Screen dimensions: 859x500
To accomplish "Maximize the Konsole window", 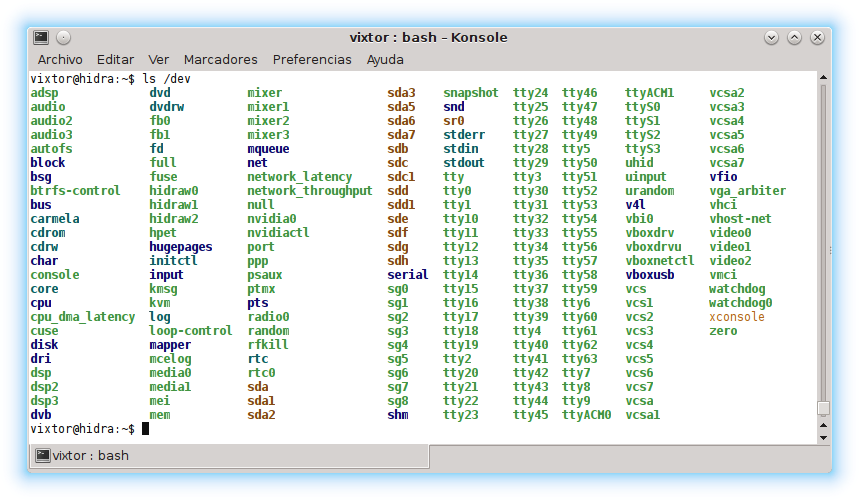I will pos(794,38).
